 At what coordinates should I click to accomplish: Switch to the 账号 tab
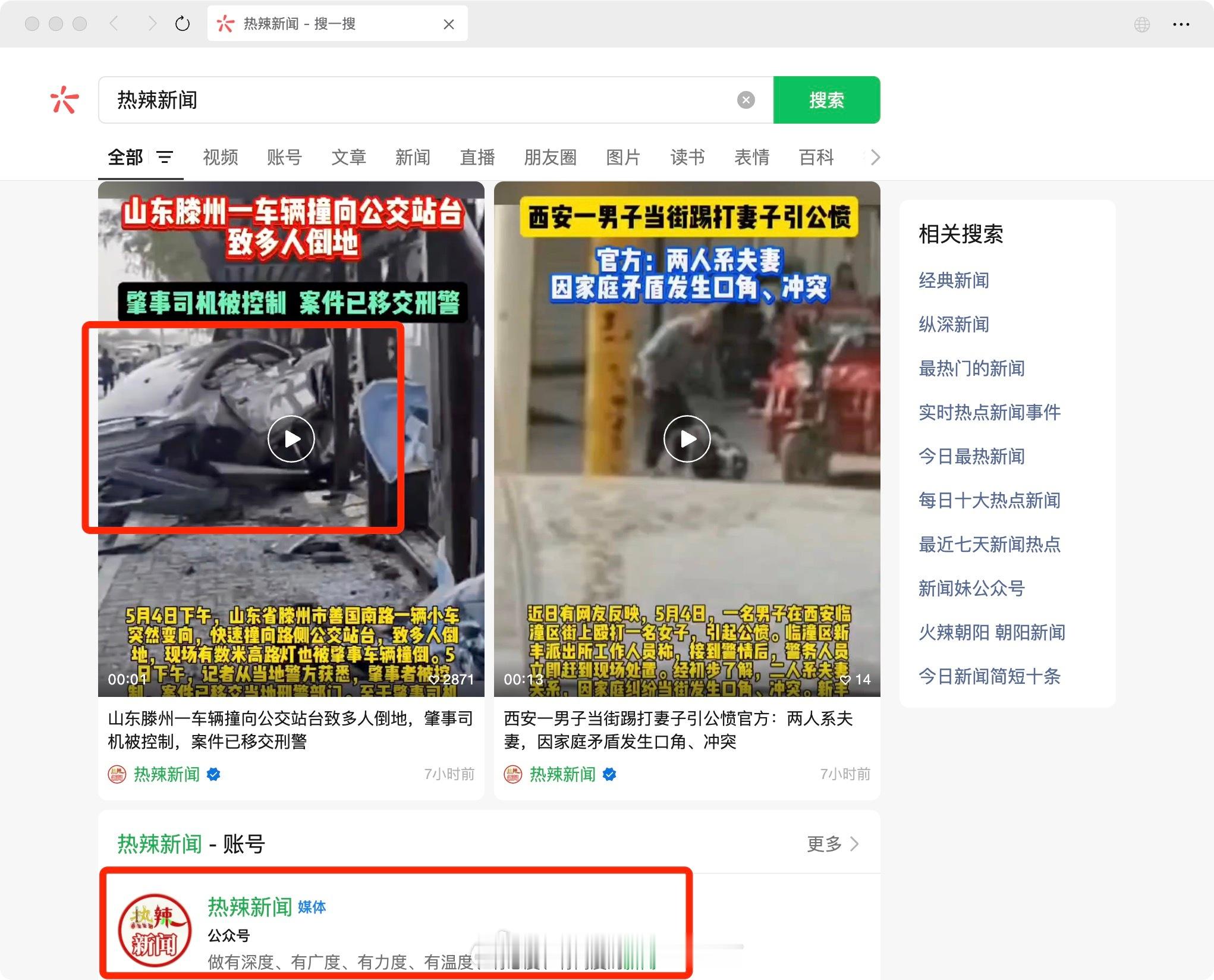coord(284,157)
